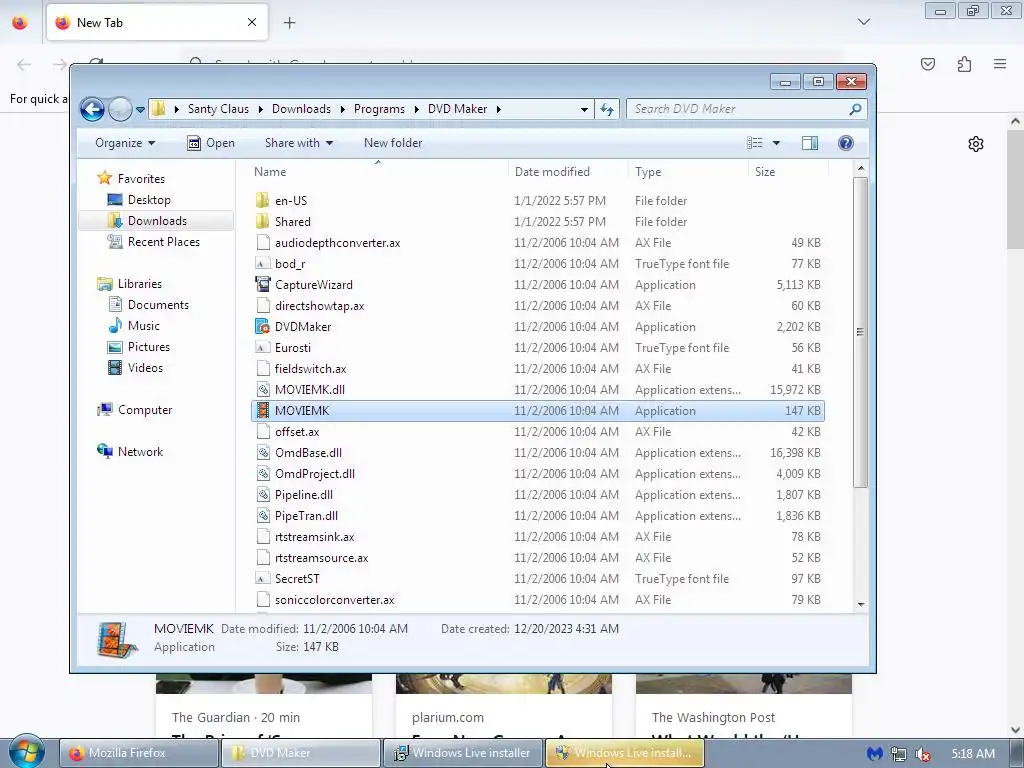
Task: Click the New folder button
Action: (x=392, y=143)
